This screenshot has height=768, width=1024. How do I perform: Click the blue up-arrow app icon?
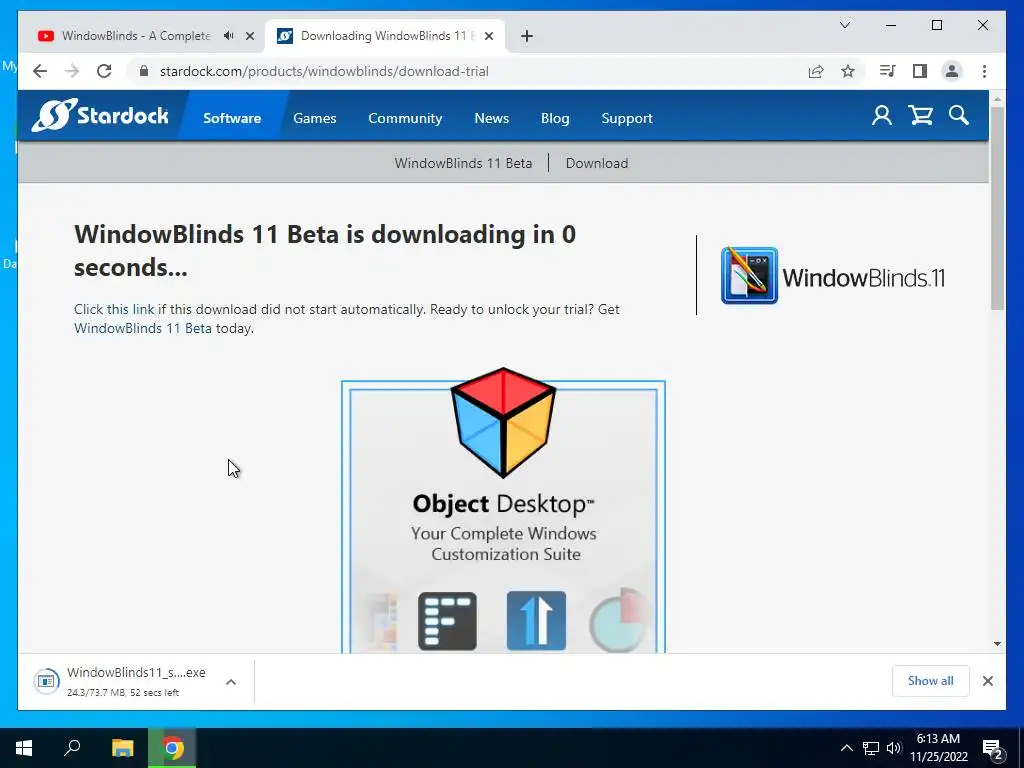click(536, 621)
